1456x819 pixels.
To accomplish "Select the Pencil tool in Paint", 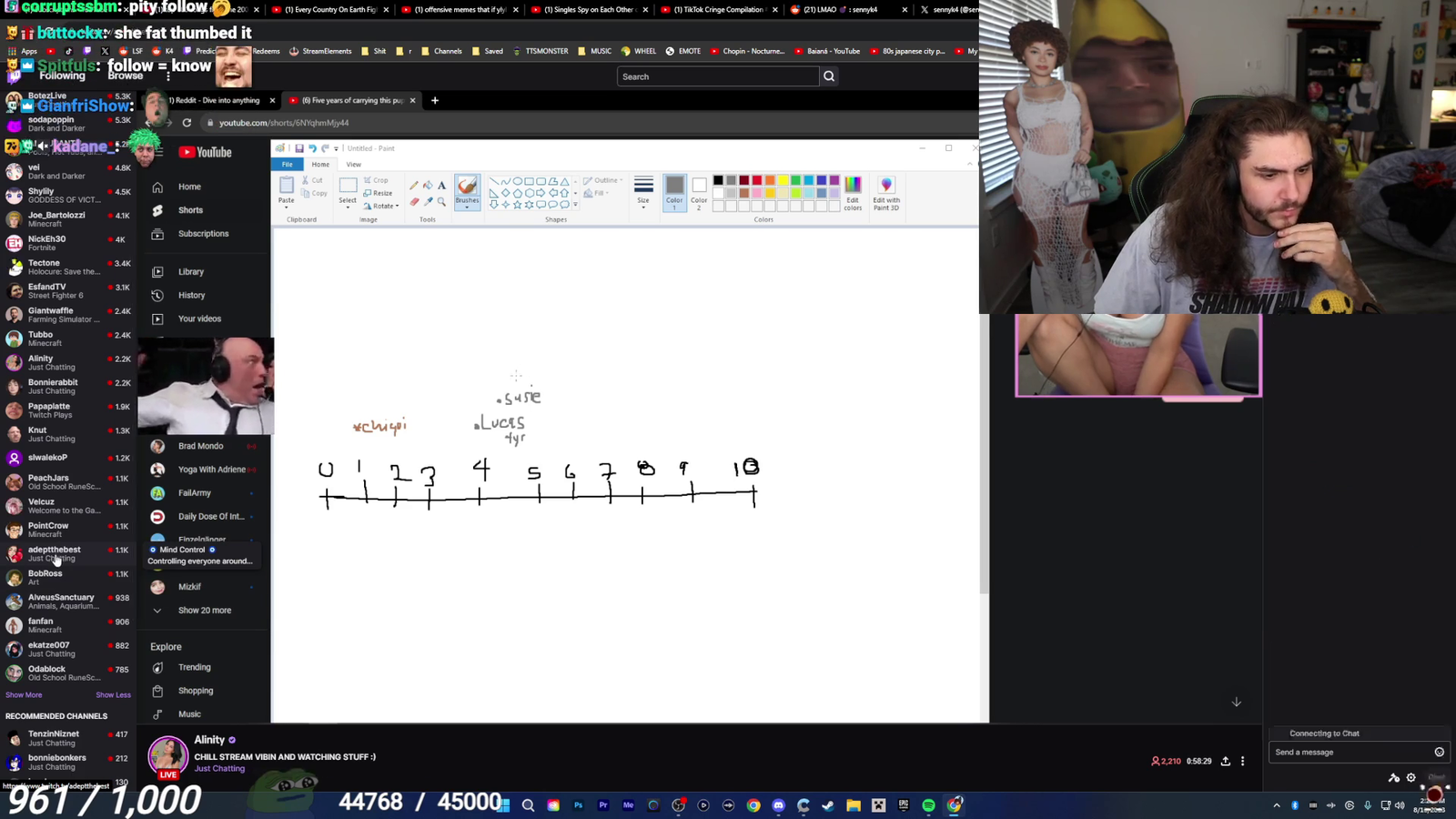I will [x=414, y=185].
